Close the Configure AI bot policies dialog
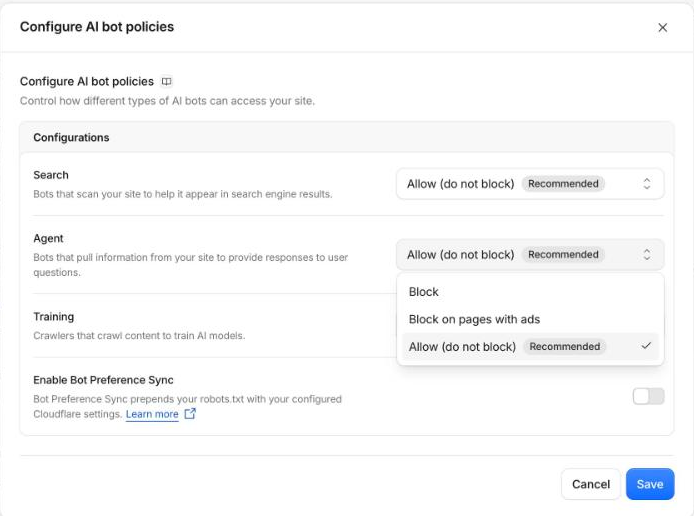Viewport: 694px width, 516px height. point(662,27)
